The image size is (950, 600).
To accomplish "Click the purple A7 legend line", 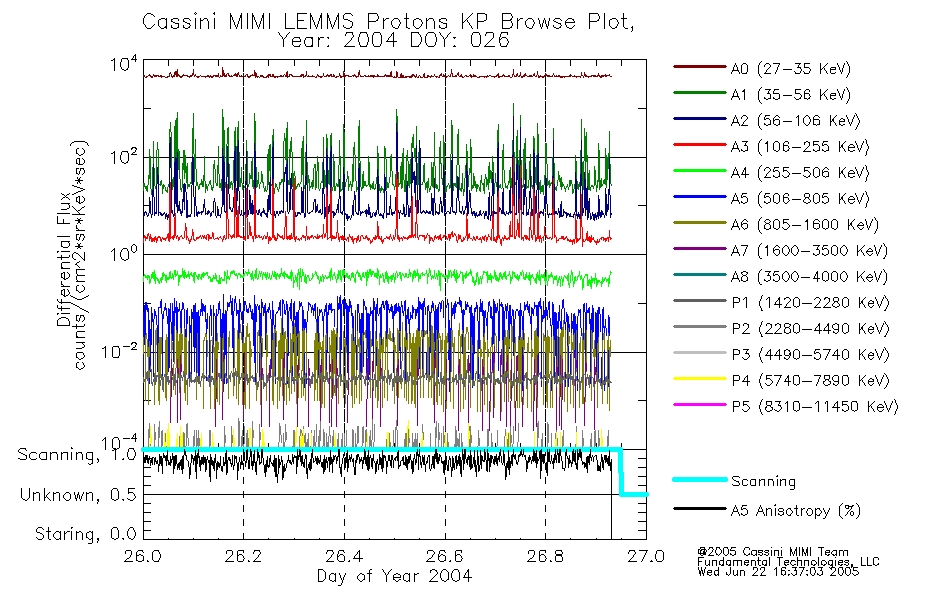I will (699, 248).
